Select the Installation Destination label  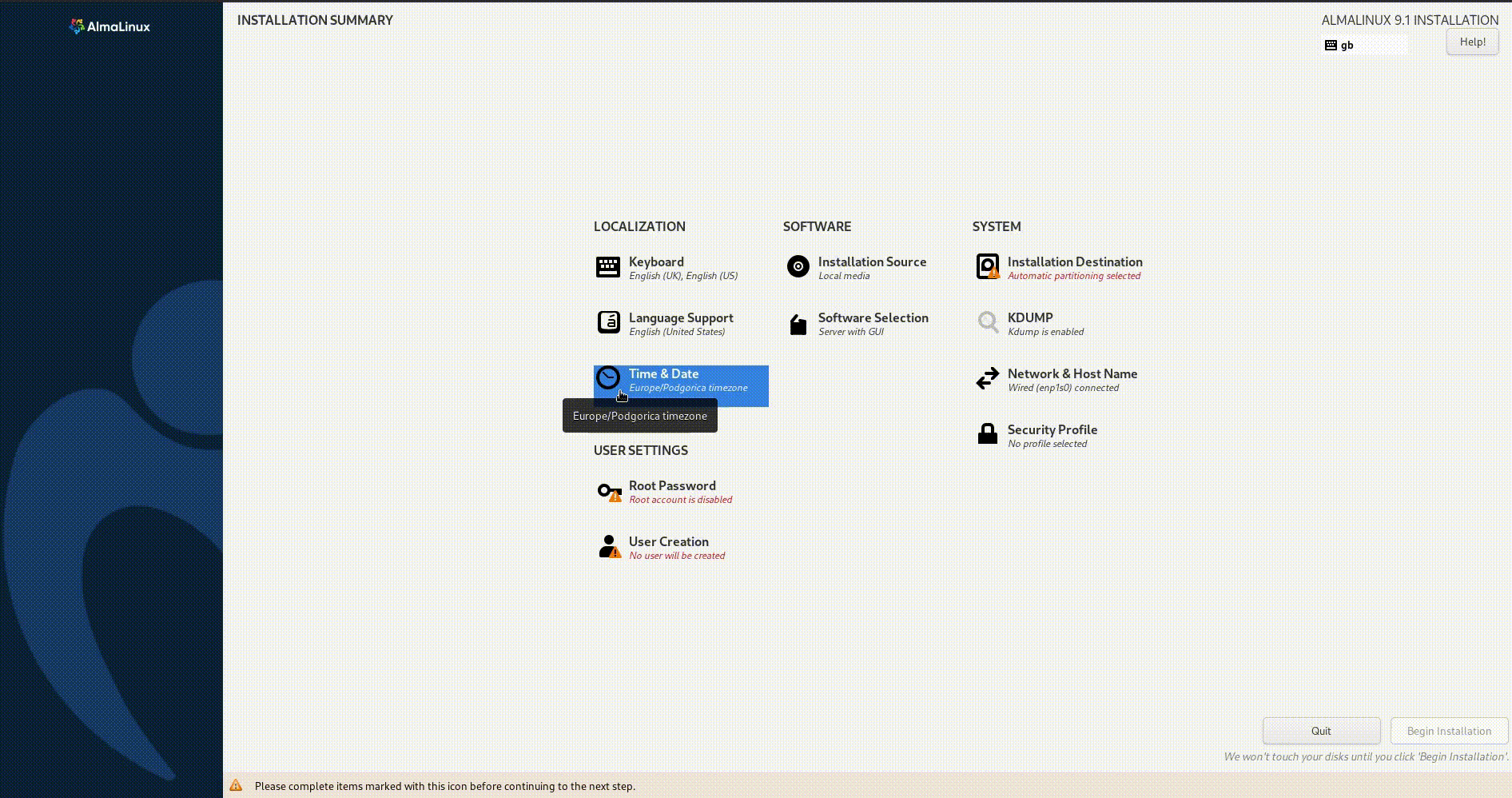[x=1074, y=261]
